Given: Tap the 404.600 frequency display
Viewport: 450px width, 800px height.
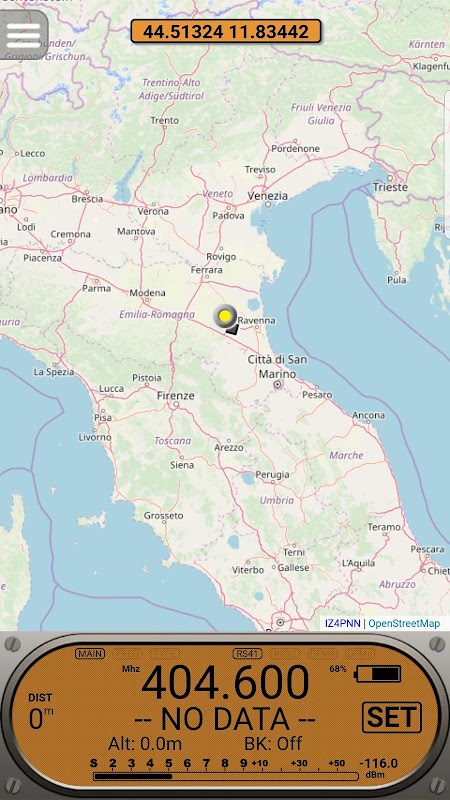Looking at the screenshot, I should [225, 683].
